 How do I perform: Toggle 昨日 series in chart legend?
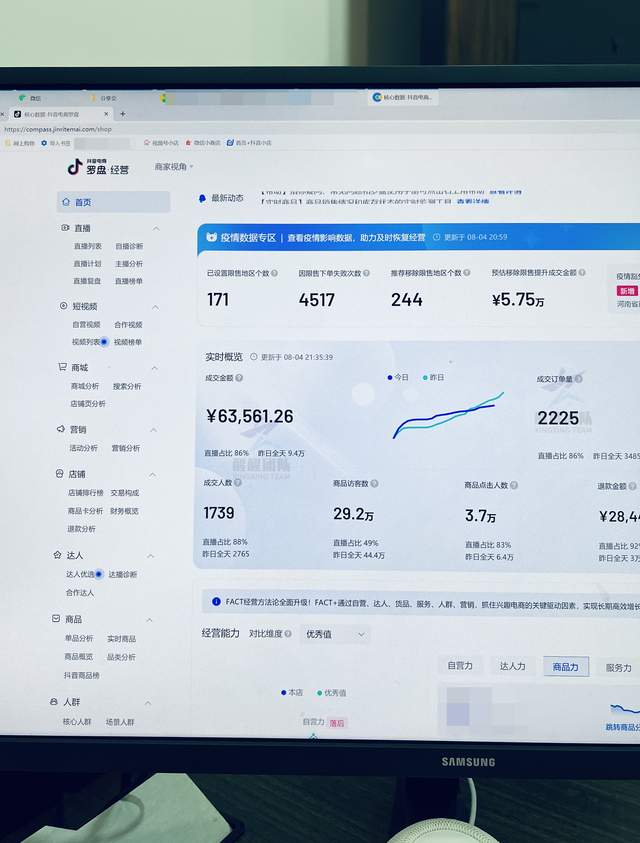[x=433, y=377]
